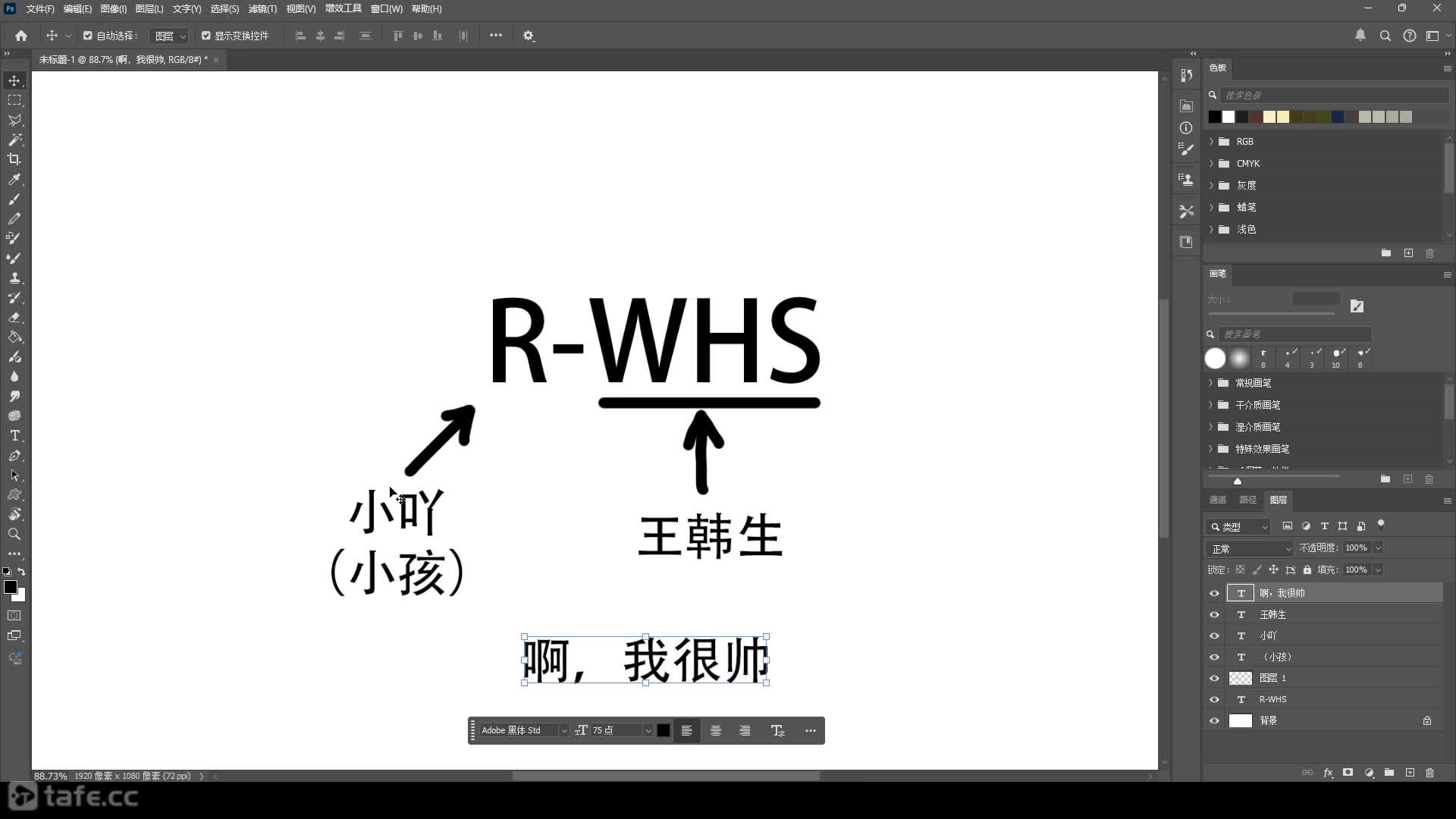Switch to the 通道 tab
The height and width of the screenshot is (819, 1456).
click(1217, 500)
